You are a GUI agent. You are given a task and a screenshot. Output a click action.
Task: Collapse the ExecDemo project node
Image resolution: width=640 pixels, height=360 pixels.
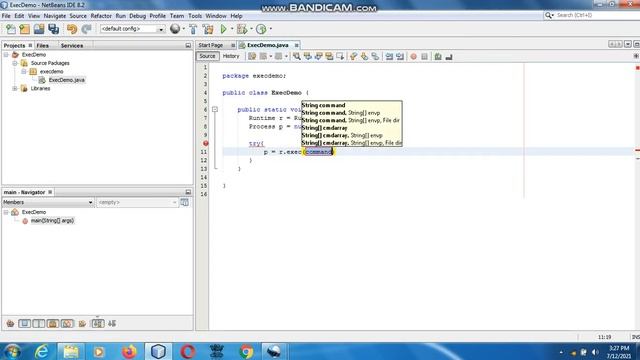(6, 55)
